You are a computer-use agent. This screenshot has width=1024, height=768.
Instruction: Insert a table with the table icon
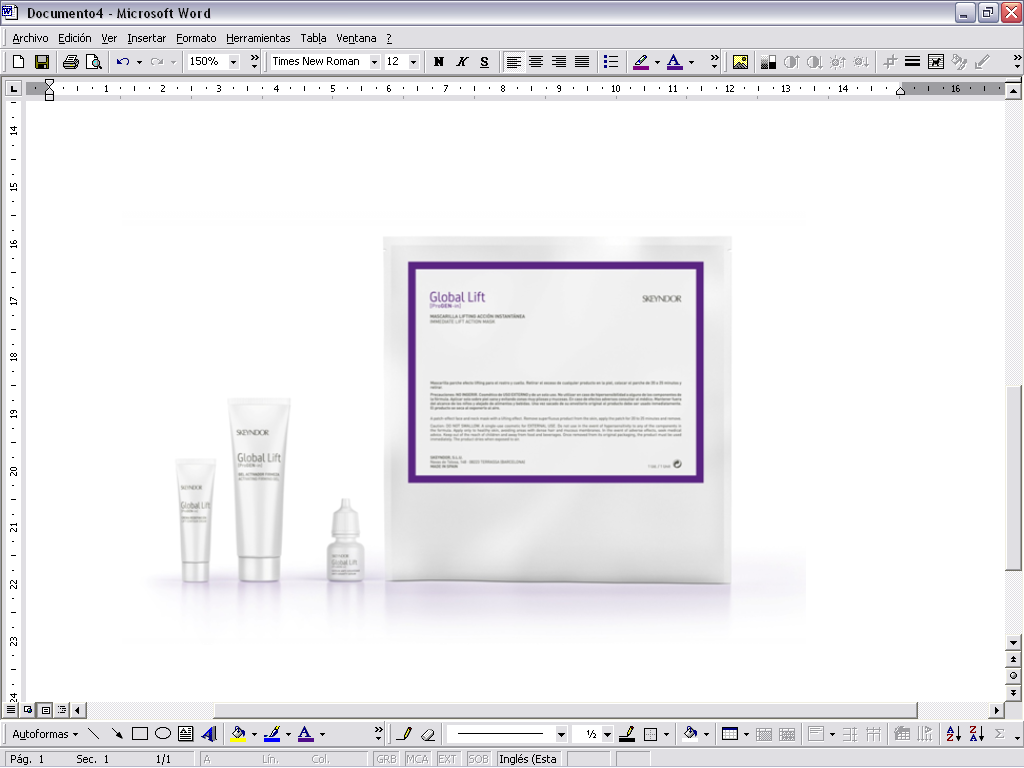(729, 734)
